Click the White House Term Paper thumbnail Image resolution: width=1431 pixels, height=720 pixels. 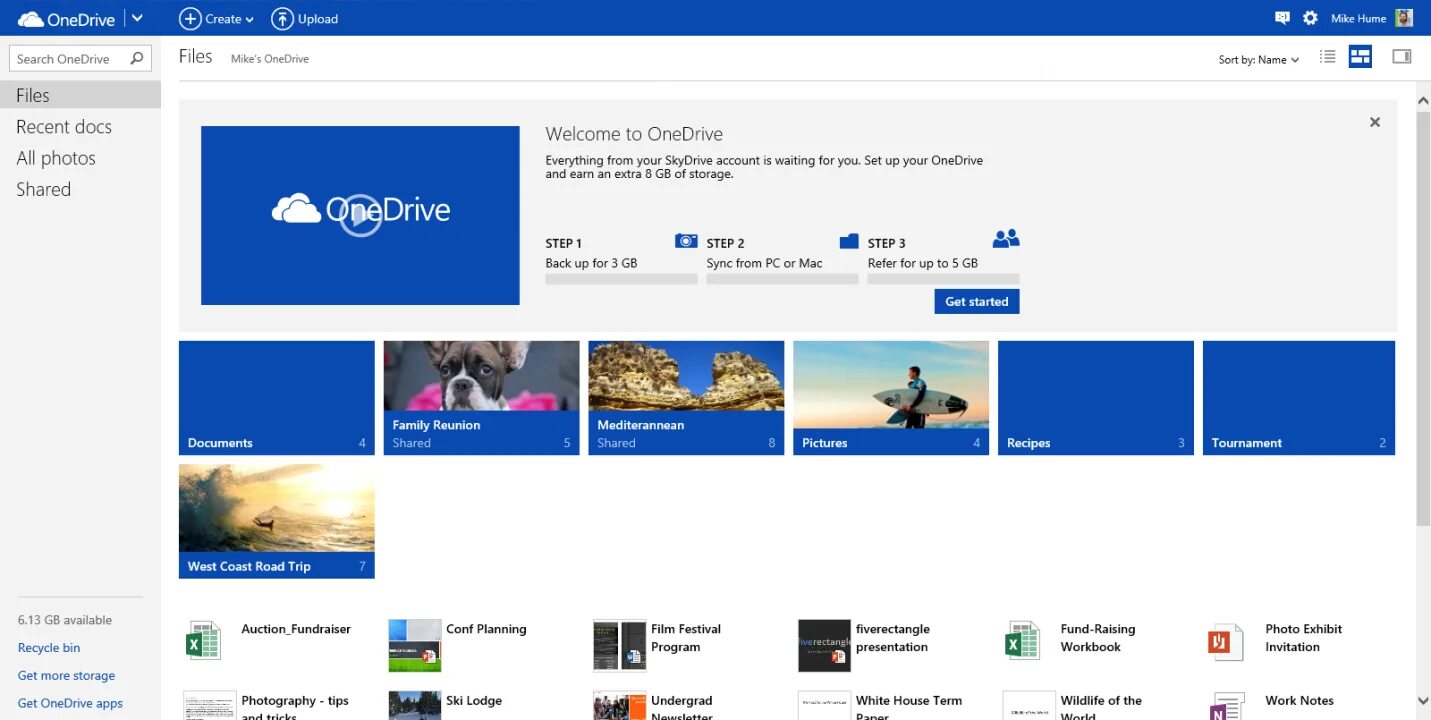[825, 705]
